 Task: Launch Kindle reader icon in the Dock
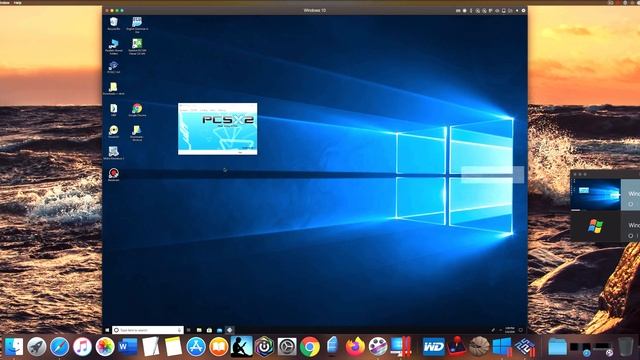[x=242, y=347]
